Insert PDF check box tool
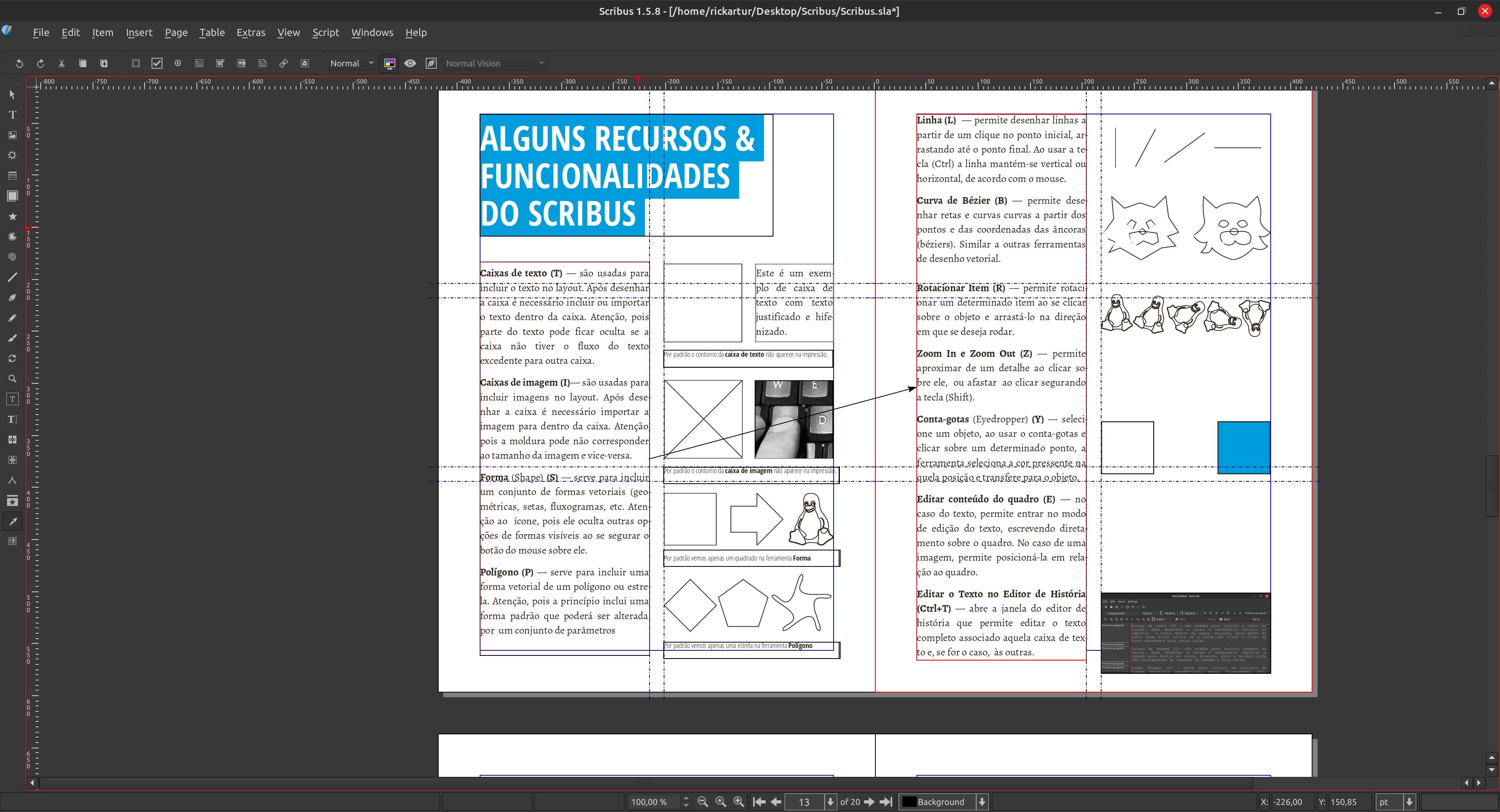This screenshot has width=1500, height=812. click(x=157, y=64)
